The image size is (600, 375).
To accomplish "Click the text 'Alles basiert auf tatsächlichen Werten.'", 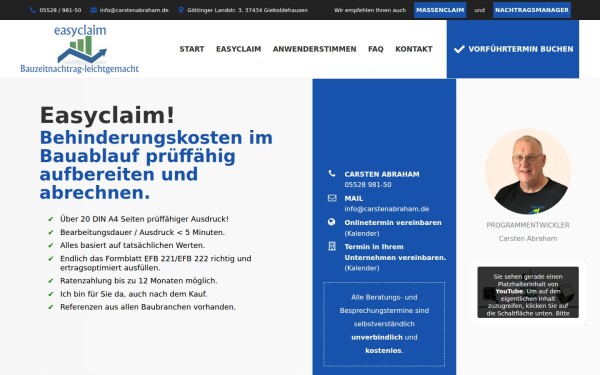I will point(132,245).
